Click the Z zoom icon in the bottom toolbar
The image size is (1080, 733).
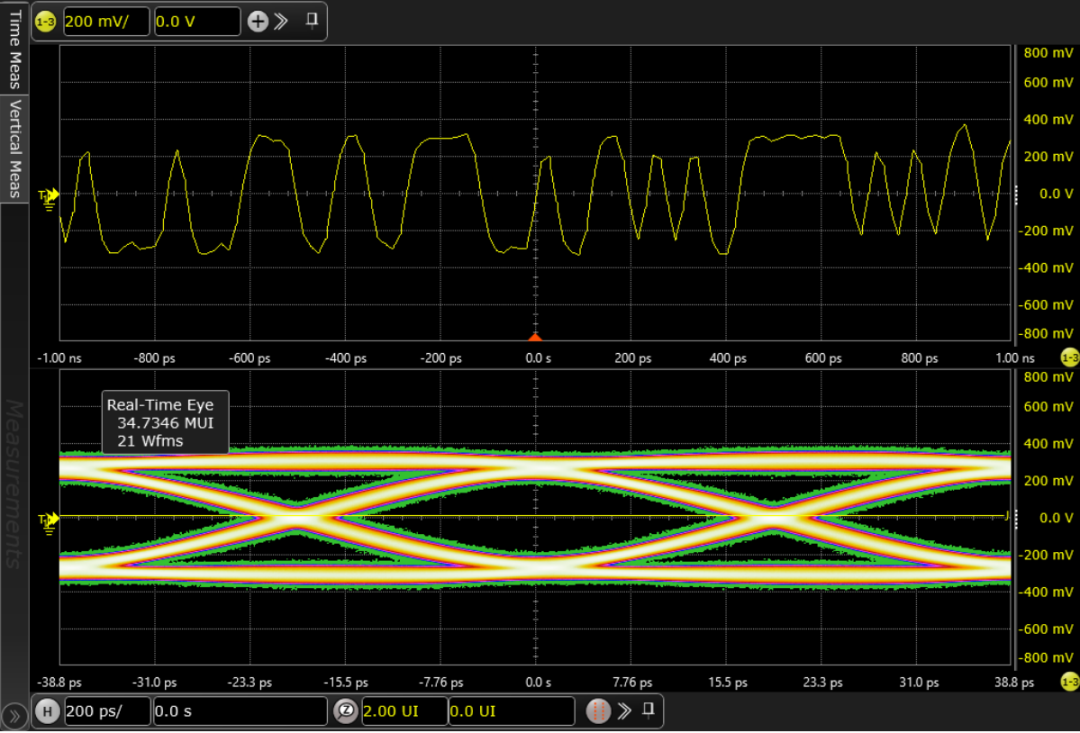coord(345,711)
